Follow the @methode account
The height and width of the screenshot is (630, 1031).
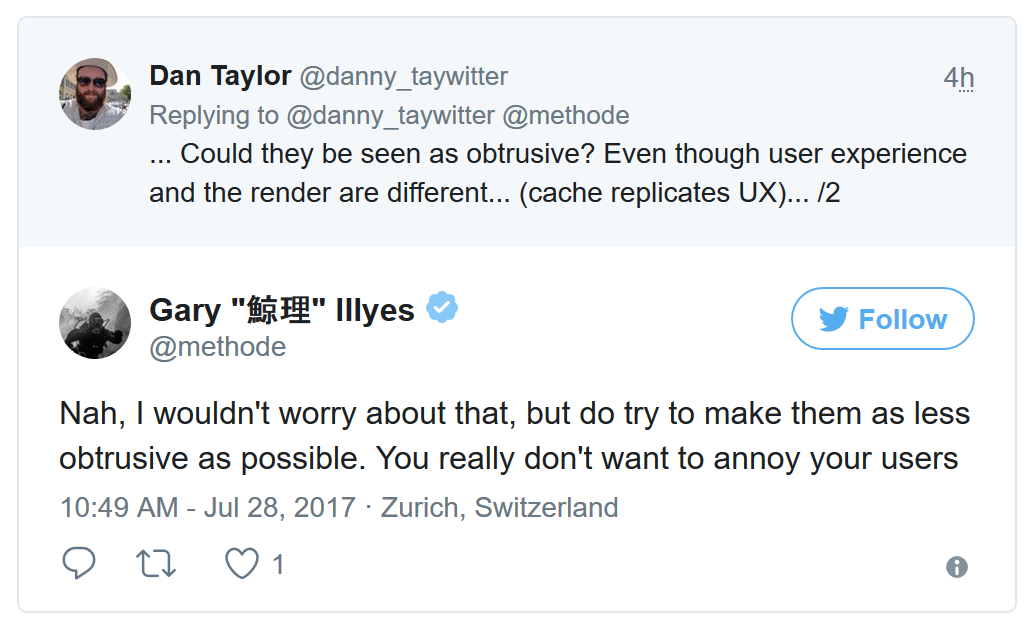pyautogui.click(x=882, y=320)
